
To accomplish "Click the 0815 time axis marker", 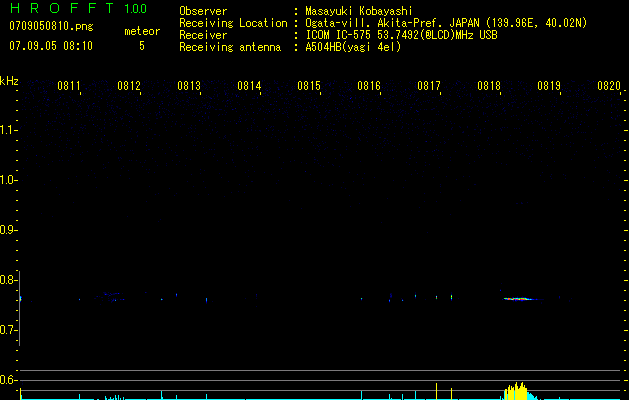I will (309, 85).
